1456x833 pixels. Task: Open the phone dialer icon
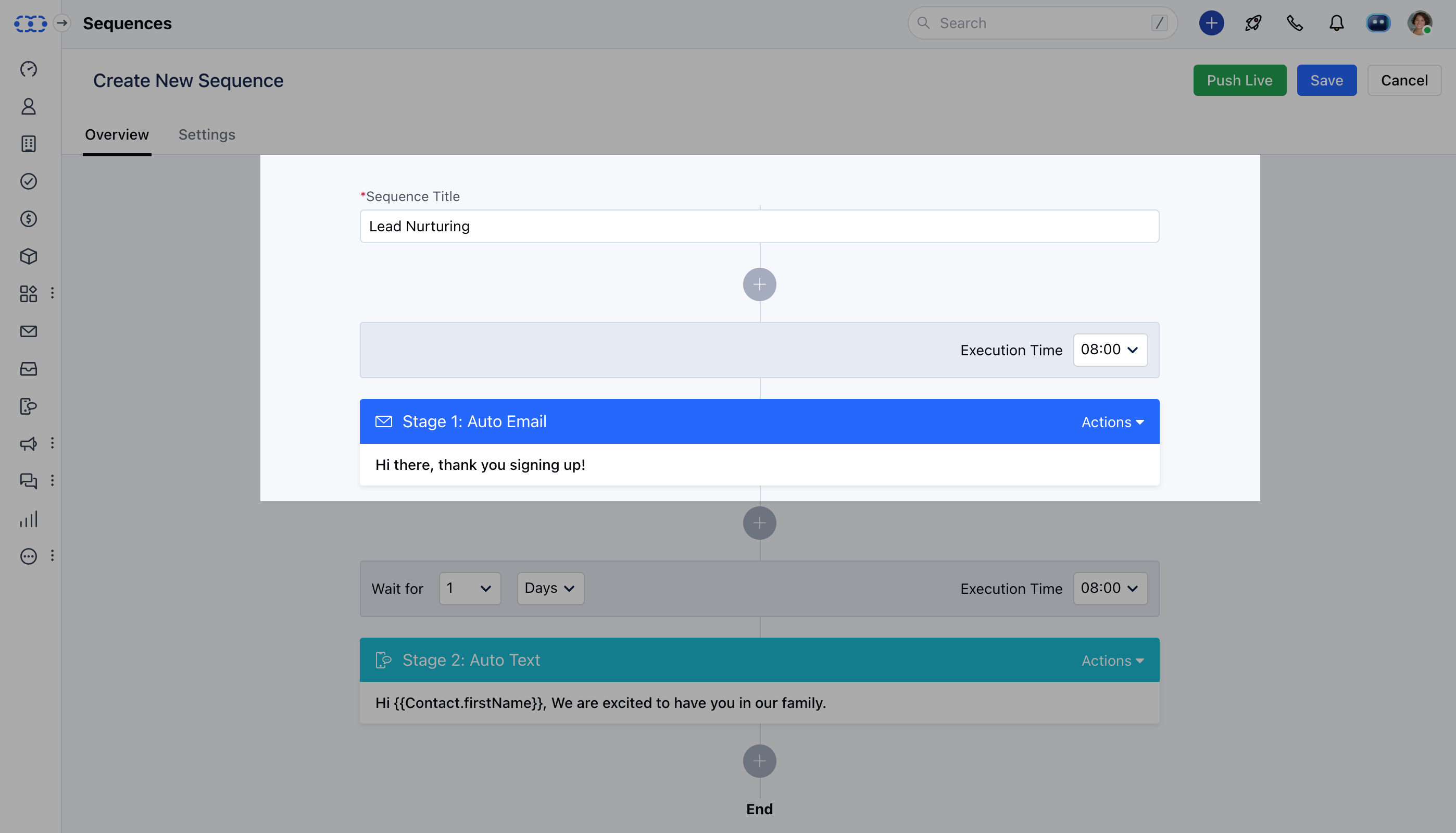click(x=1295, y=23)
